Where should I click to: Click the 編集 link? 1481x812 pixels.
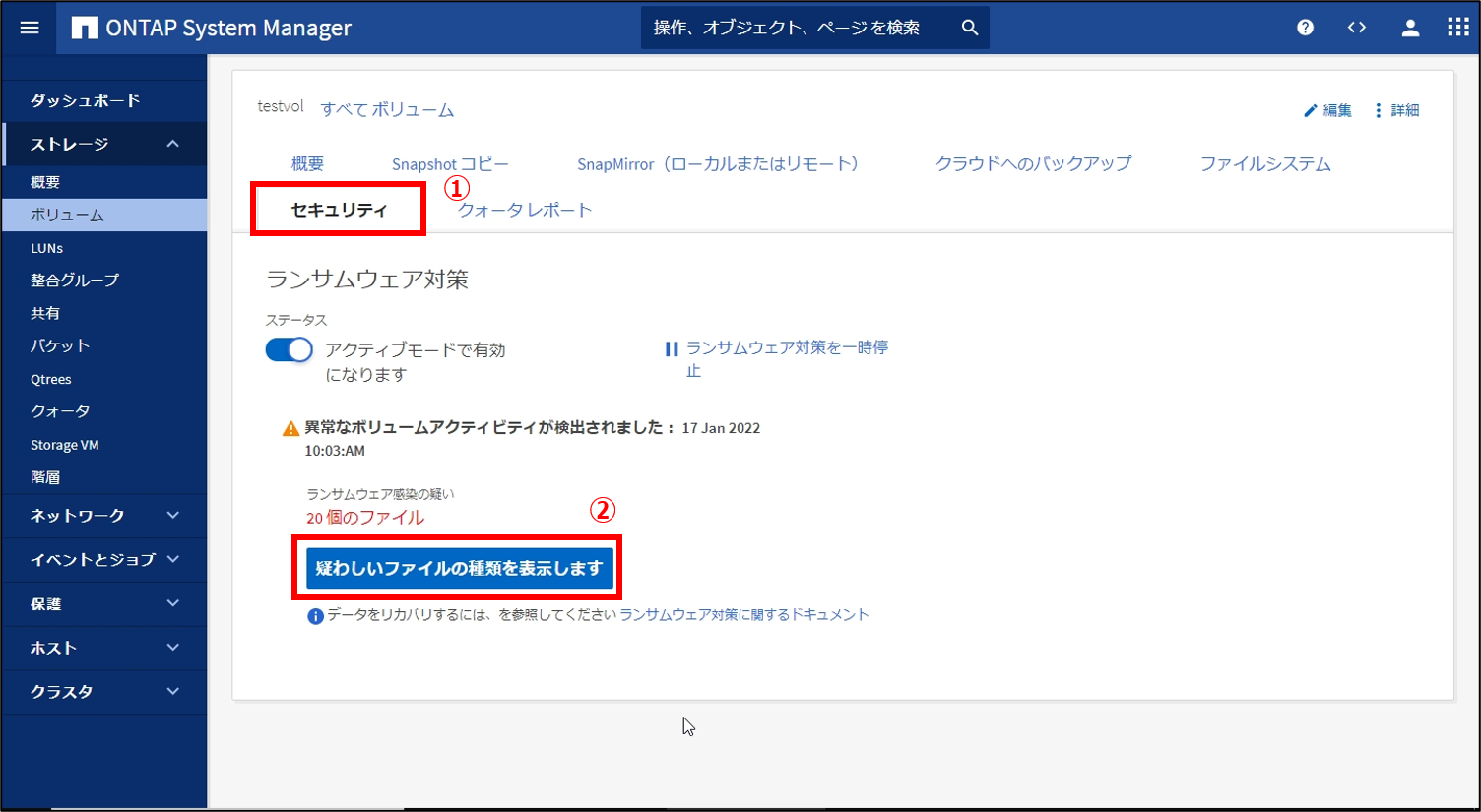pyautogui.click(x=1337, y=110)
